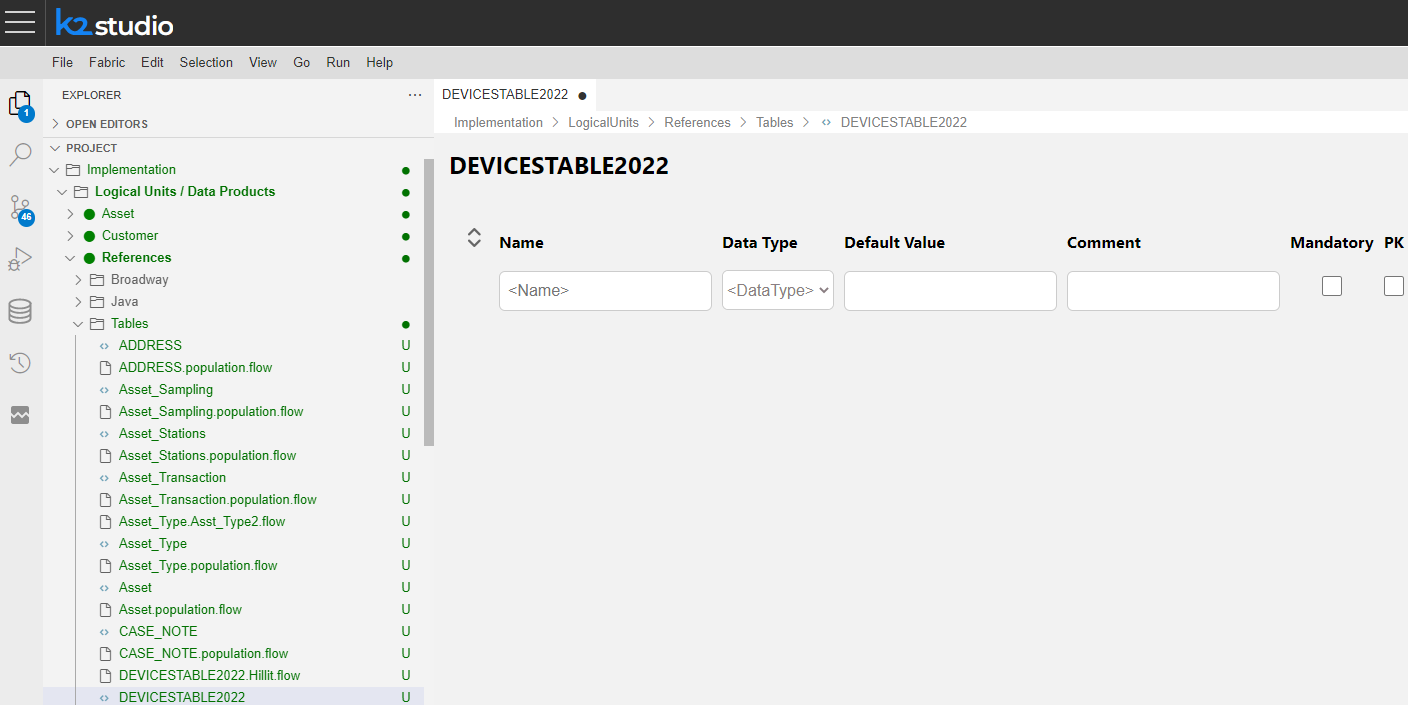Screen dimensions: 1408x705
Task: Open the hamburger main menu
Action: (x=20, y=22)
